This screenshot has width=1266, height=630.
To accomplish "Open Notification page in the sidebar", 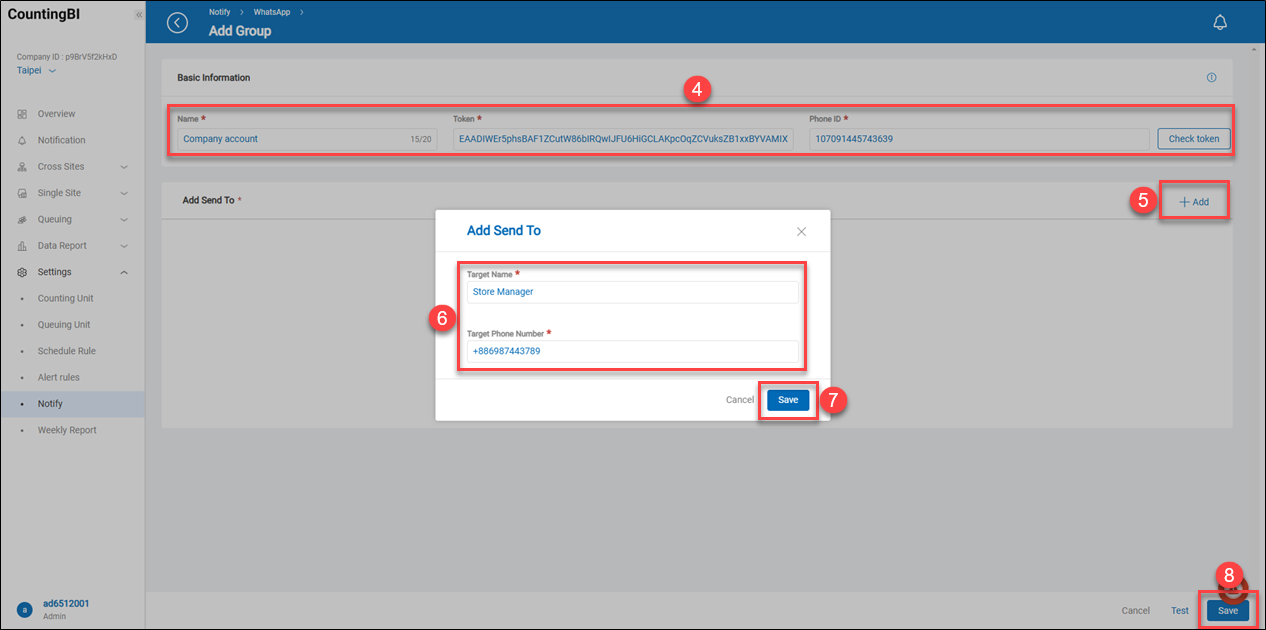I will click(x=61, y=140).
